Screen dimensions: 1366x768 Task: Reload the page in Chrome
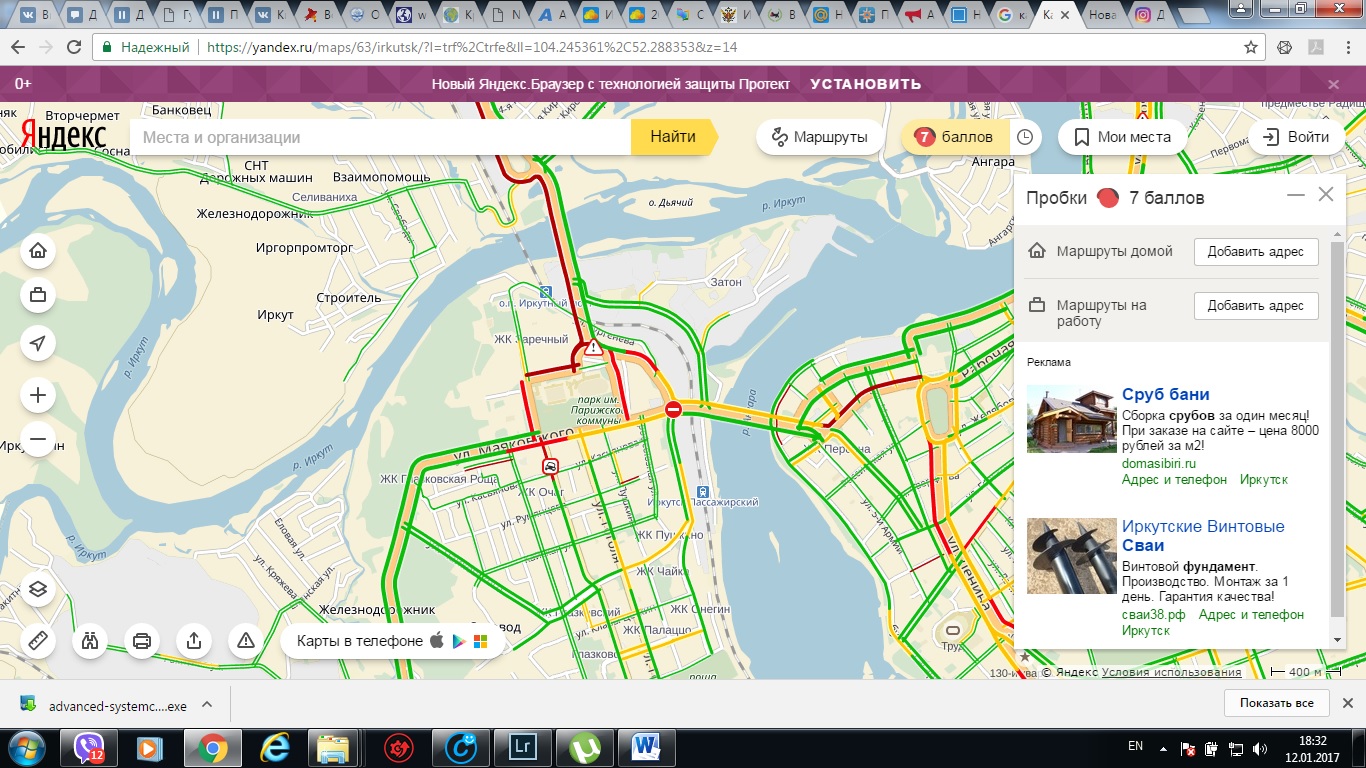74,47
